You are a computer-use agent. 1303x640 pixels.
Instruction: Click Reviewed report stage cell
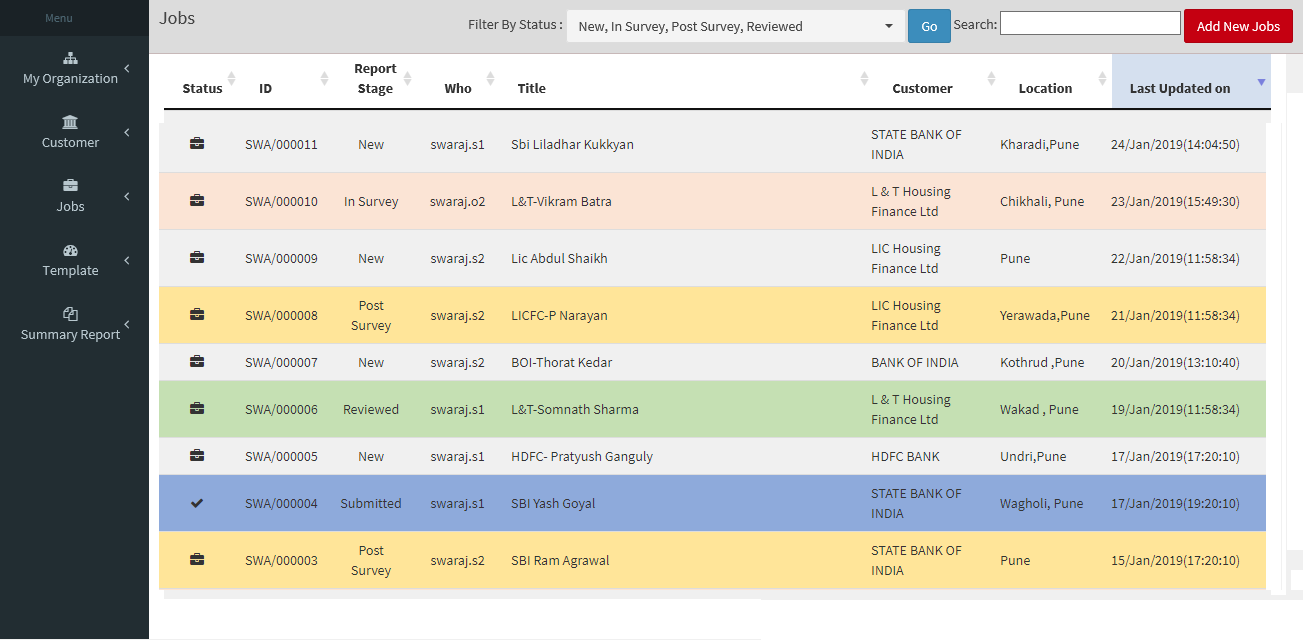click(x=371, y=409)
